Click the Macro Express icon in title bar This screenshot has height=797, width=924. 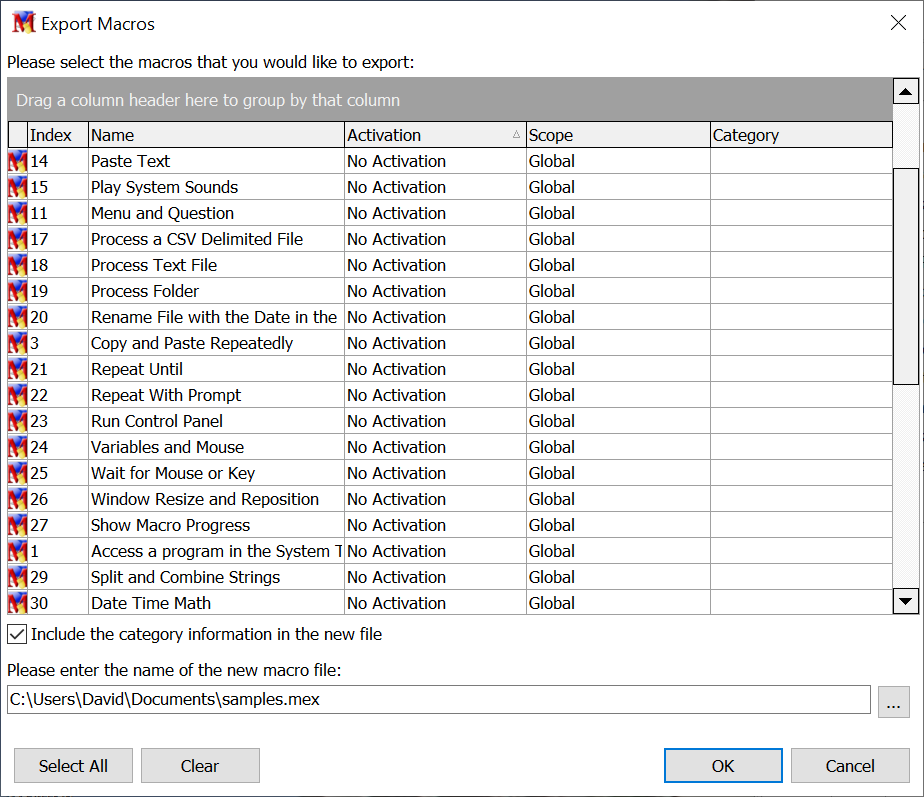pyautogui.click(x=23, y=23)
